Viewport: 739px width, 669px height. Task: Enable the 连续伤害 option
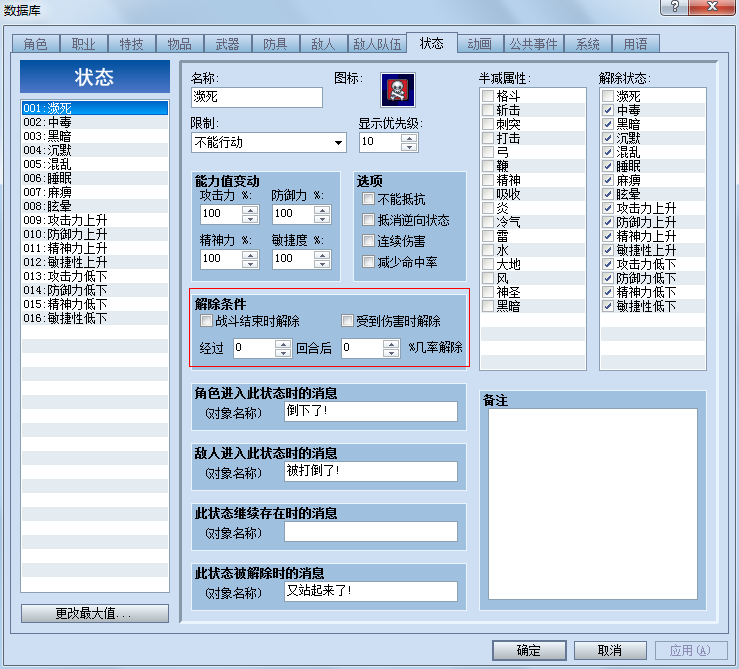[368, 240]
